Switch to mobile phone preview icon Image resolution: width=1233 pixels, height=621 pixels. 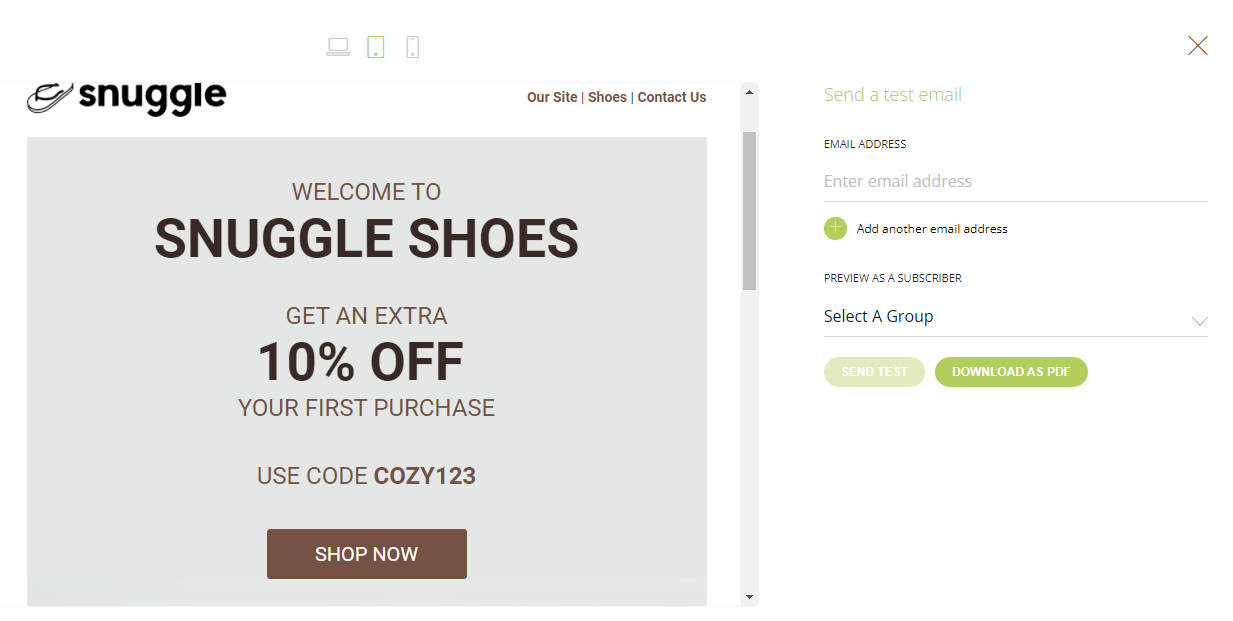(x=412, y=46)
